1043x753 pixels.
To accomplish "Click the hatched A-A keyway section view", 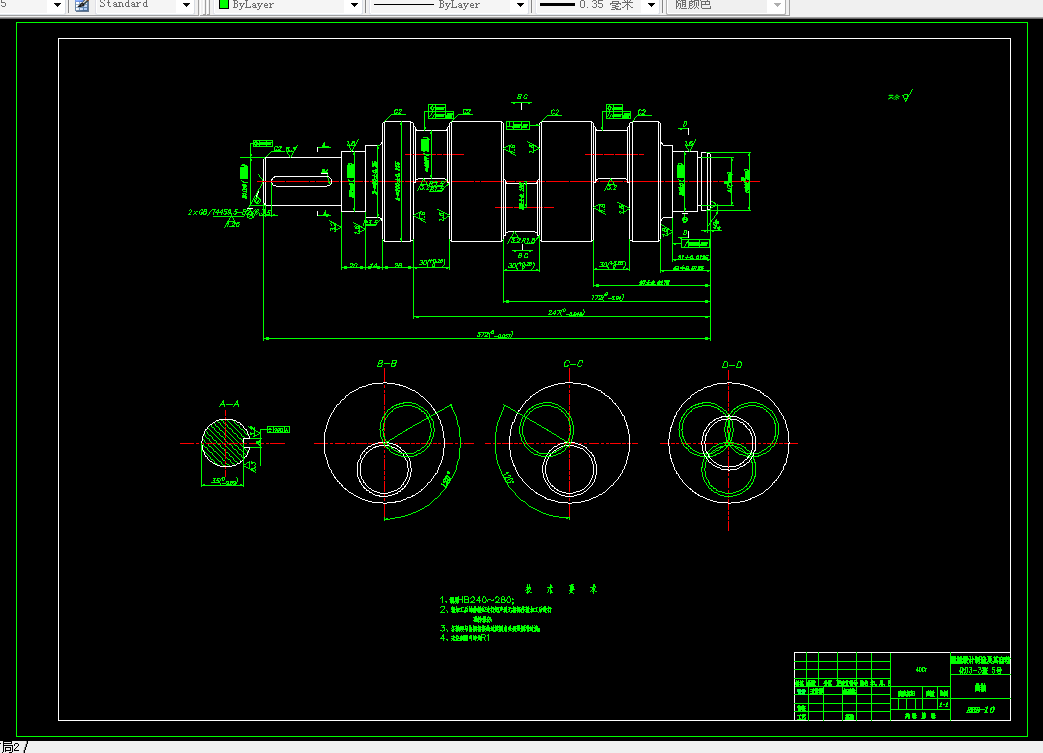I will [x=225, y=443].
